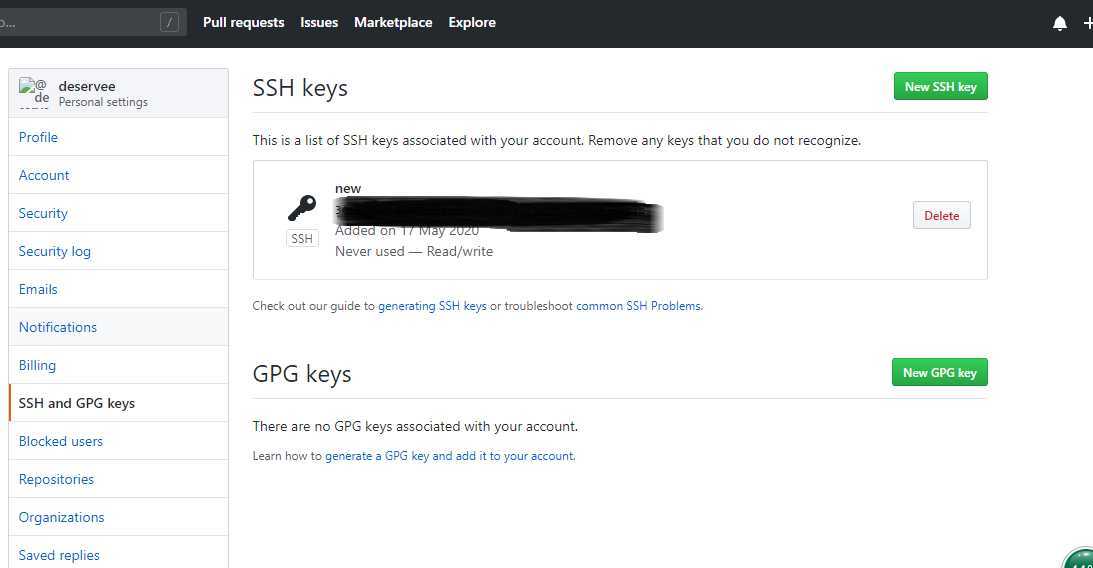The image size is (1093, 568).
Task: Open Marketplace in top navigation
Action: (x=393, y=22)
